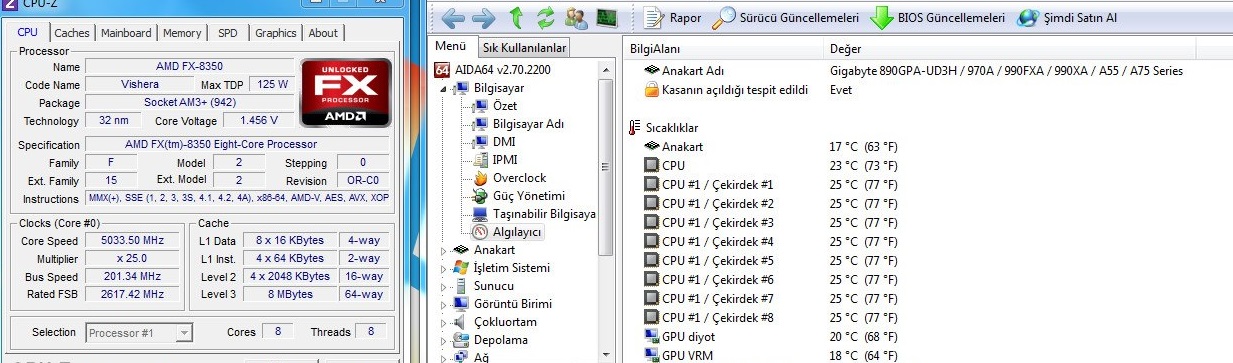
Task: Click the AMD FX processor logo
Action: point(346,93)
